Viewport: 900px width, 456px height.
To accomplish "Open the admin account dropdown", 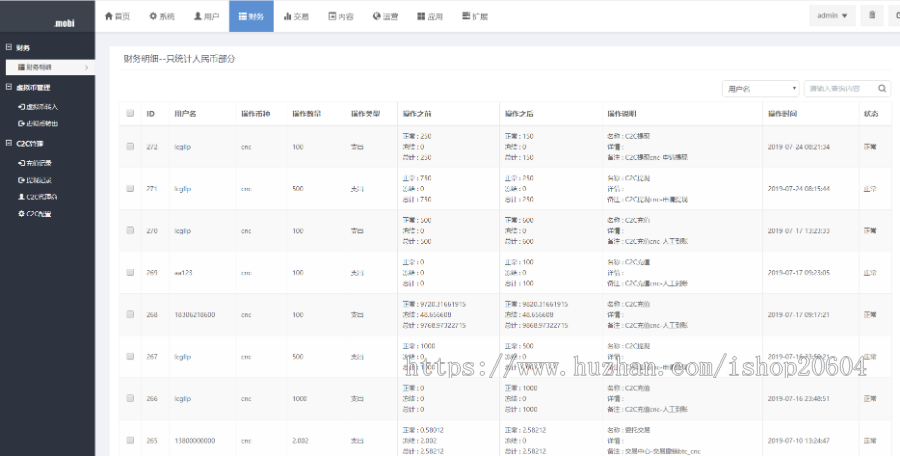I will coord(832,16).
